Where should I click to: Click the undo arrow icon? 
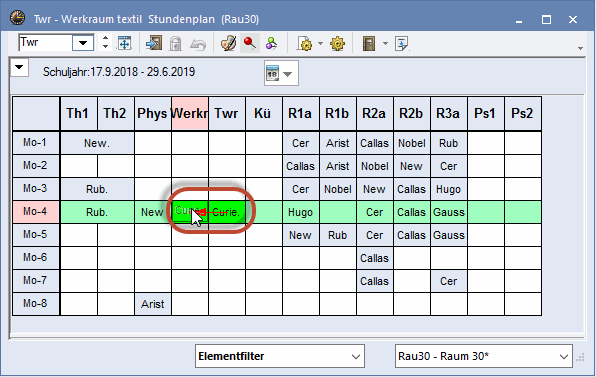(198, 44)
